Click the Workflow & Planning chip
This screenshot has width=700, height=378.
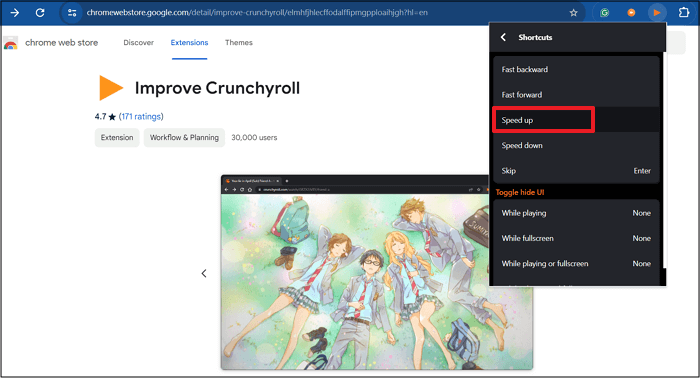pyautogui.click(x=184, y=137)
